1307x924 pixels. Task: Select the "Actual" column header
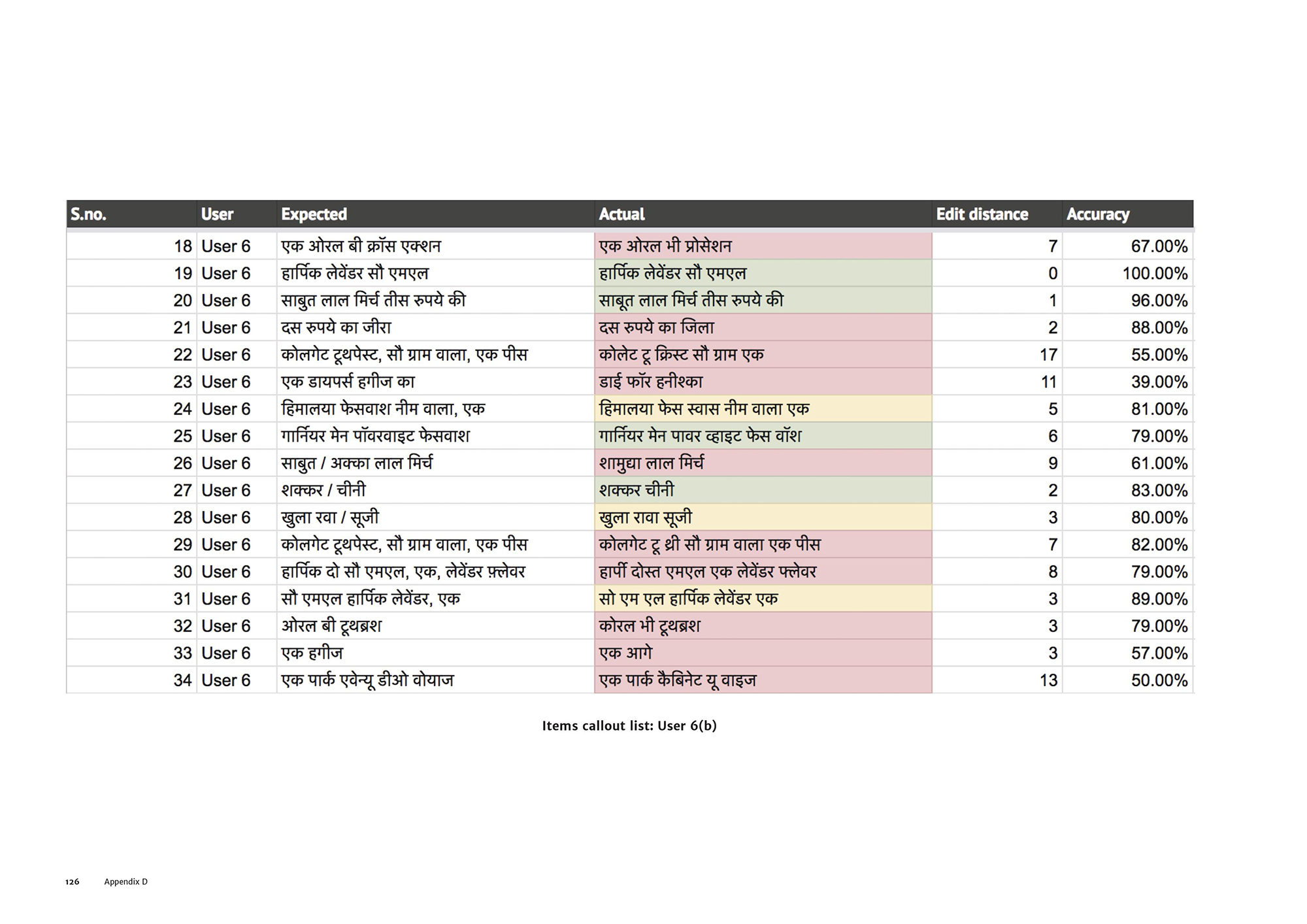tap(621, 214)
